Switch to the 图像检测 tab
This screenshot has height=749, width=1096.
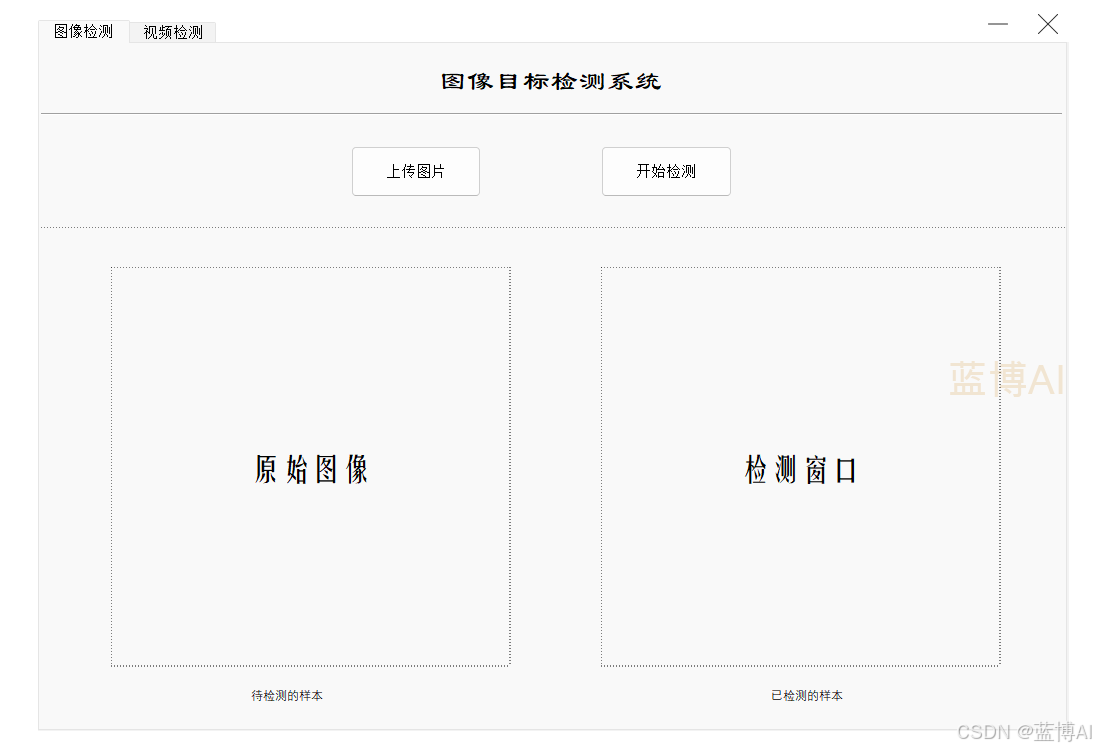click(83, 31)
